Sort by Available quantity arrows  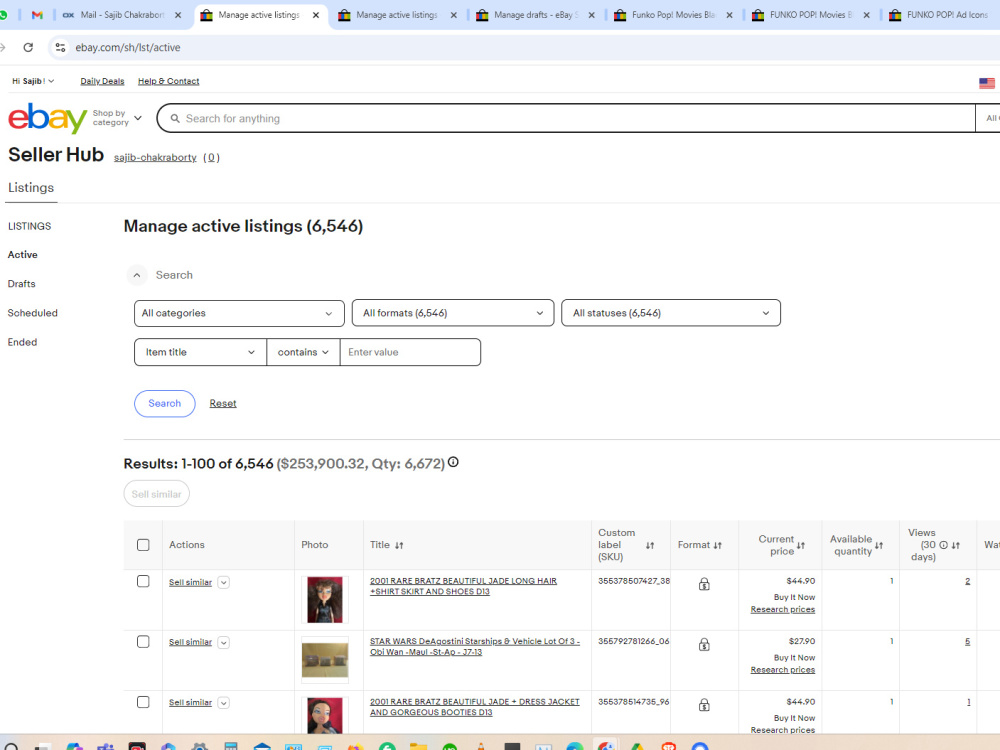click(x=879, y=545)
